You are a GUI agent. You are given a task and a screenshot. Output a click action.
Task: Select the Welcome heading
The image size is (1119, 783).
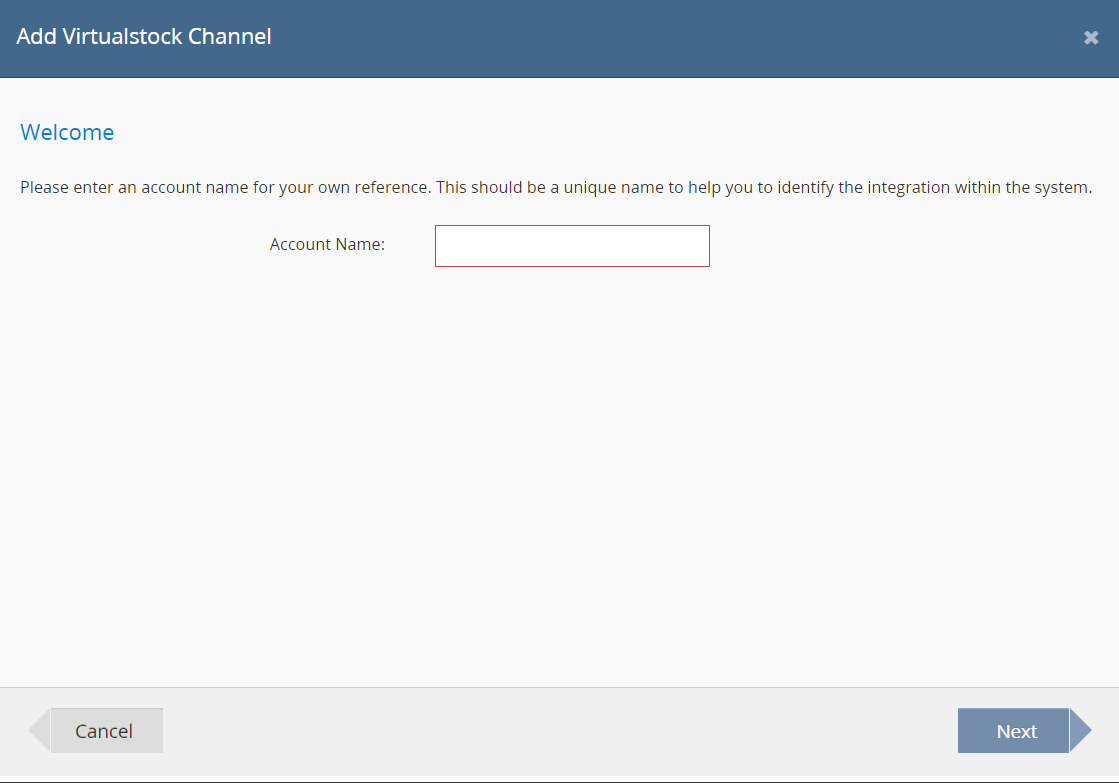(x=67, y=132)
